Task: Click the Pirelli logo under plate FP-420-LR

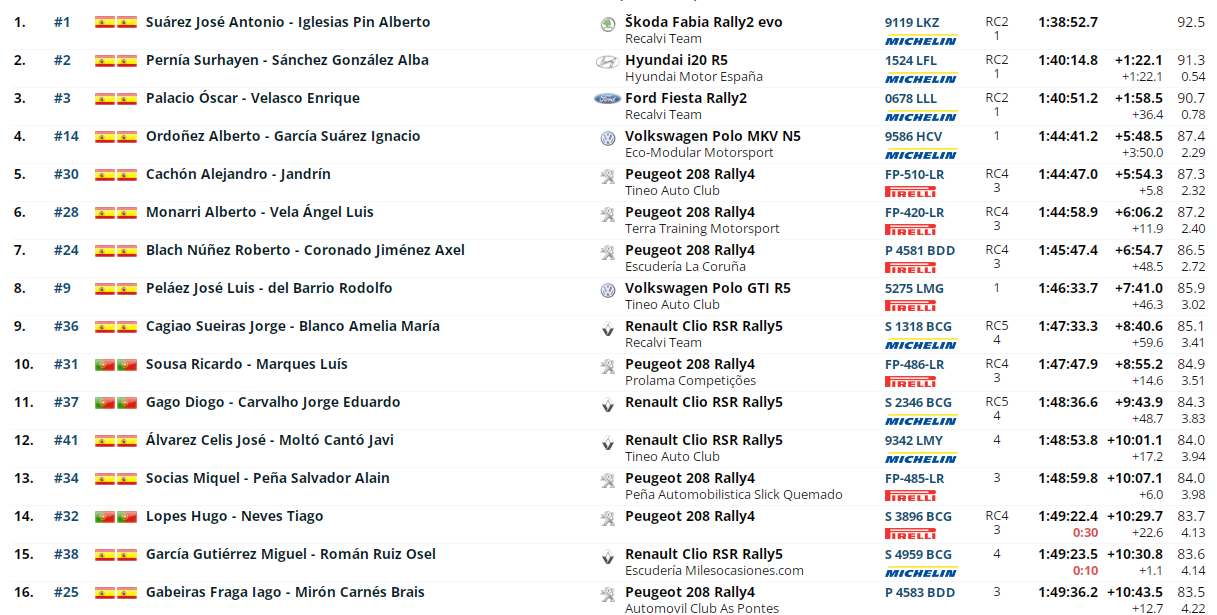Action: tap(911, 230)
